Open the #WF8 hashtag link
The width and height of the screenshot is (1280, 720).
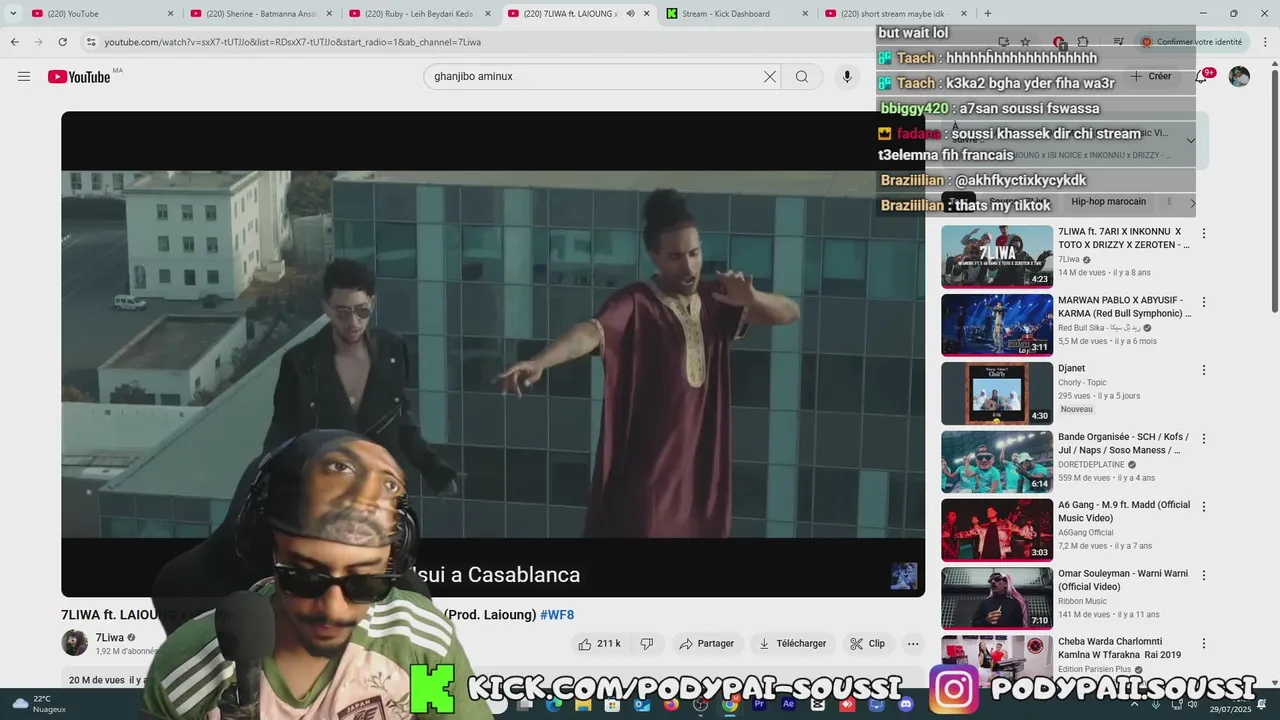pyautogui.click(x=557, y=615)
